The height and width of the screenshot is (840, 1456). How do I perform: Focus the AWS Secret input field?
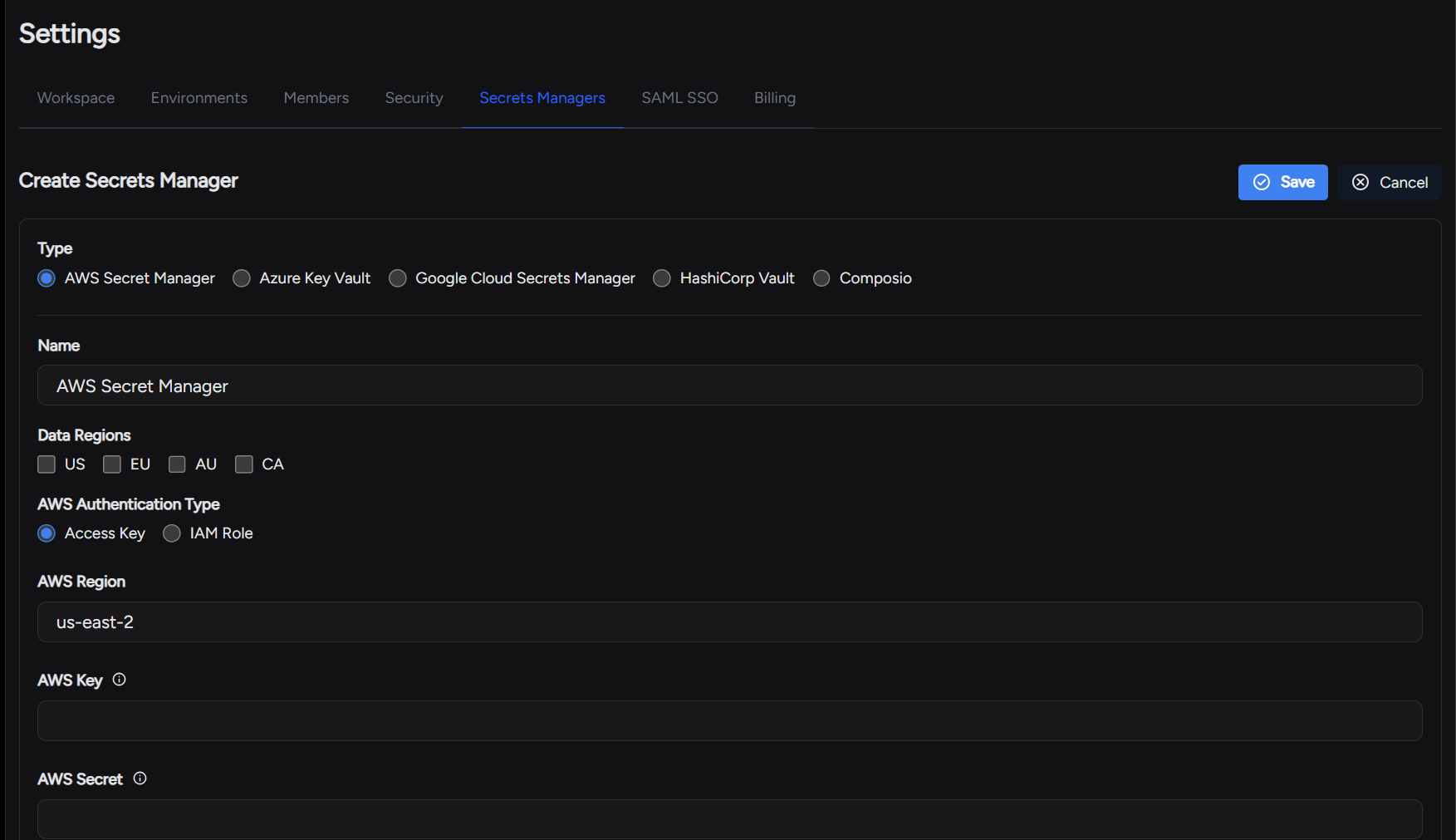pyautogui.click(x=730, y=819)
